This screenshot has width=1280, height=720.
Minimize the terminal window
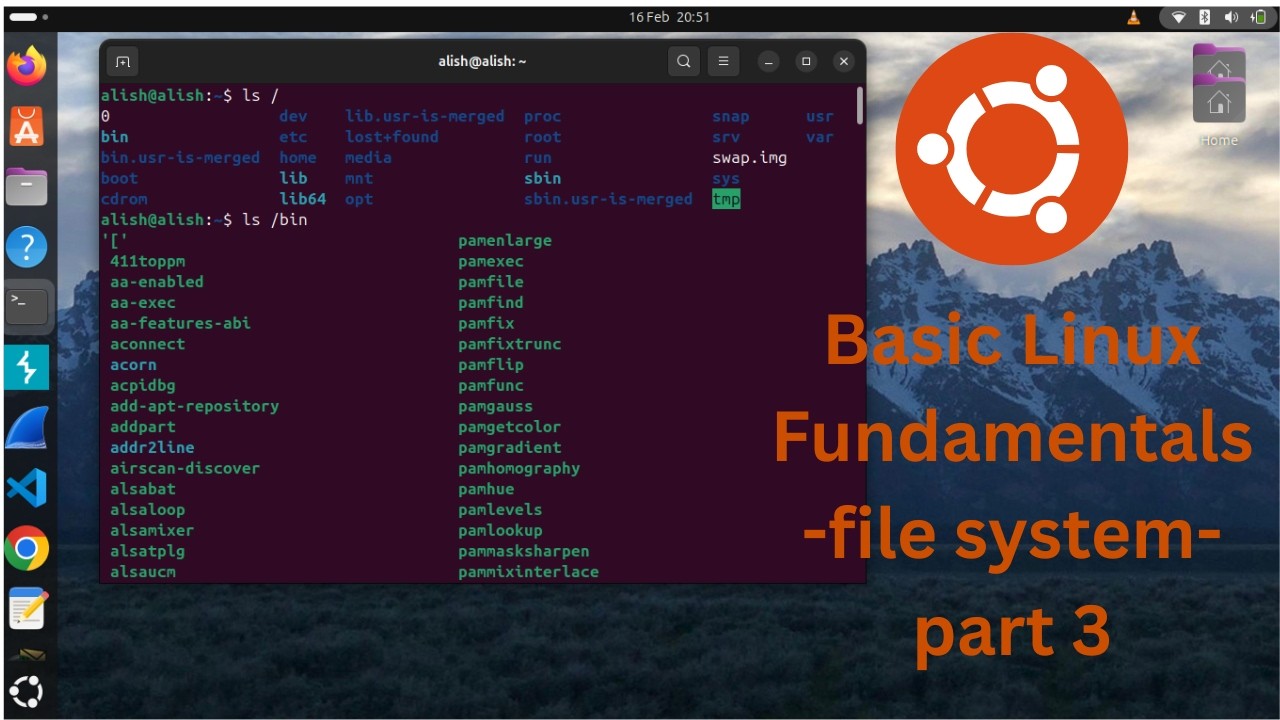click(768, 61)
